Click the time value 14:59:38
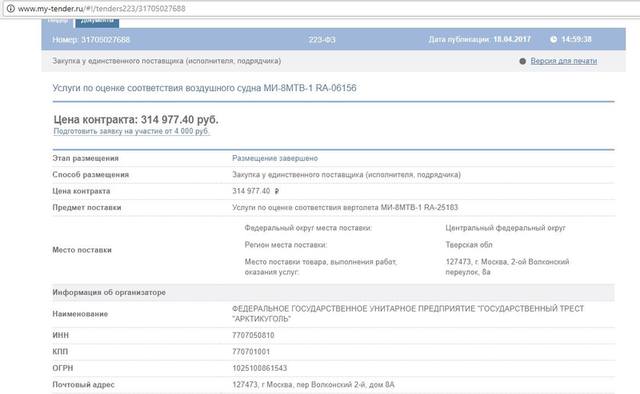This screenshot has height=394, width=640. 576,39
